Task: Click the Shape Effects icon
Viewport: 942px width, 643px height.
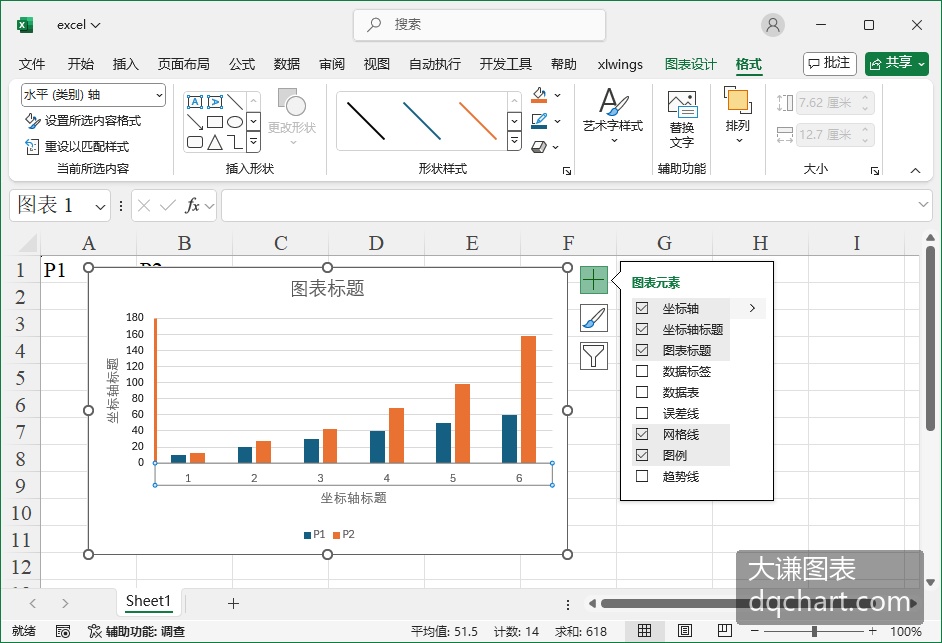Action: point(539,147)
